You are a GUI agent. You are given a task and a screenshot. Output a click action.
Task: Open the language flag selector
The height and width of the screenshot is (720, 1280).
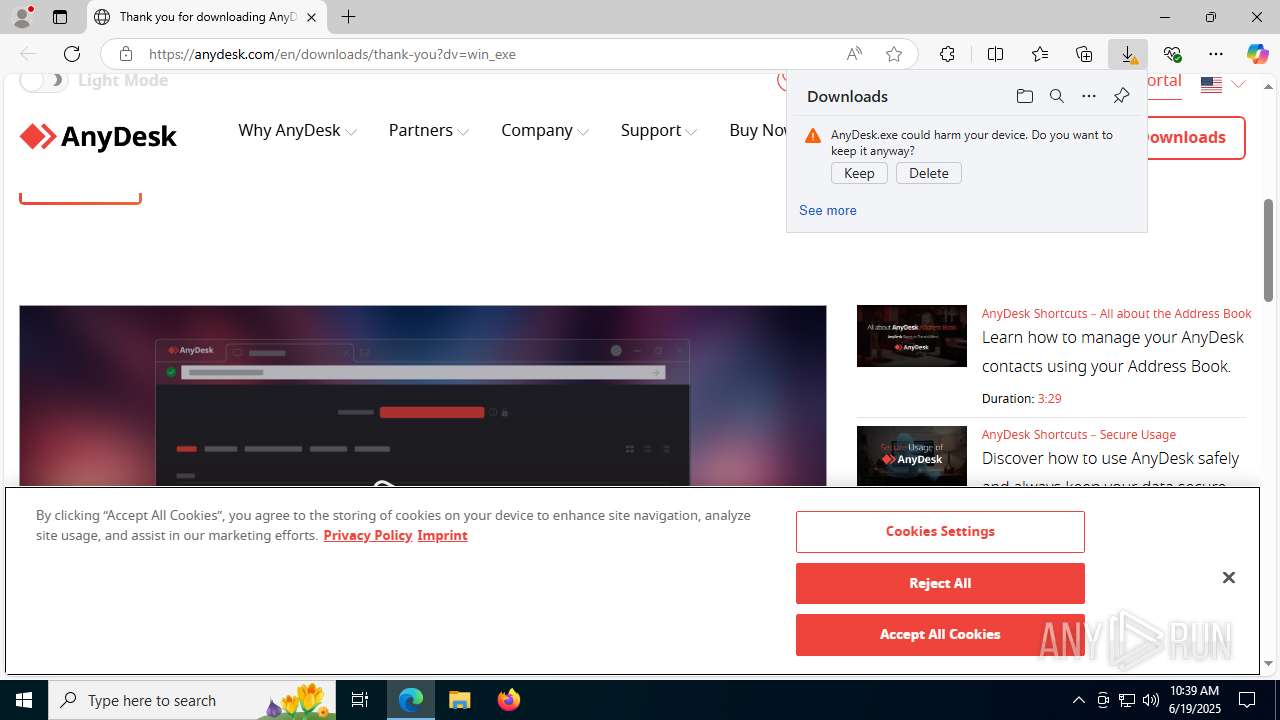coord(1222,84)
